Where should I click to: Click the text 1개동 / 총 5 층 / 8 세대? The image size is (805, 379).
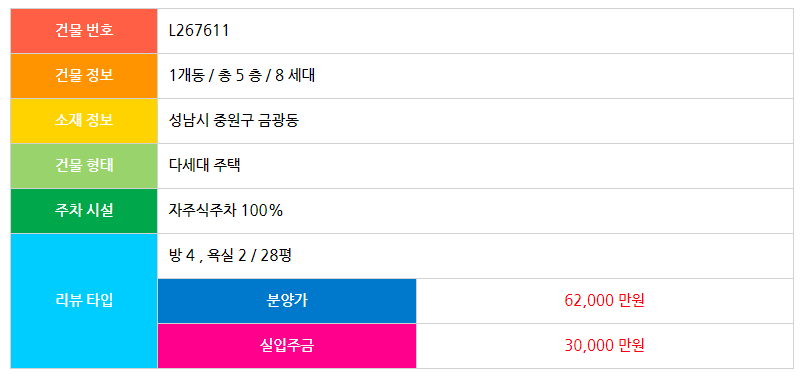pyautogui.click(x=242, y=76)
